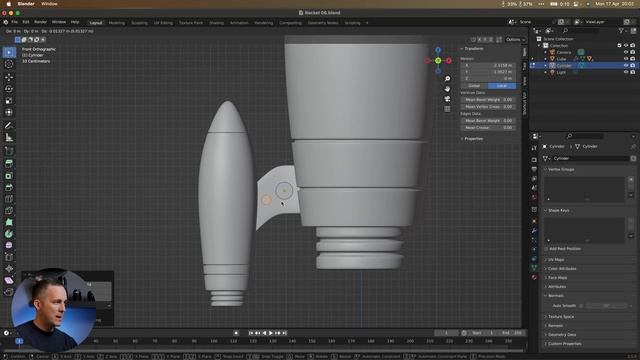Click the timeline play button
Viewport: 640px width, 360px height.
tap(271, 333)
